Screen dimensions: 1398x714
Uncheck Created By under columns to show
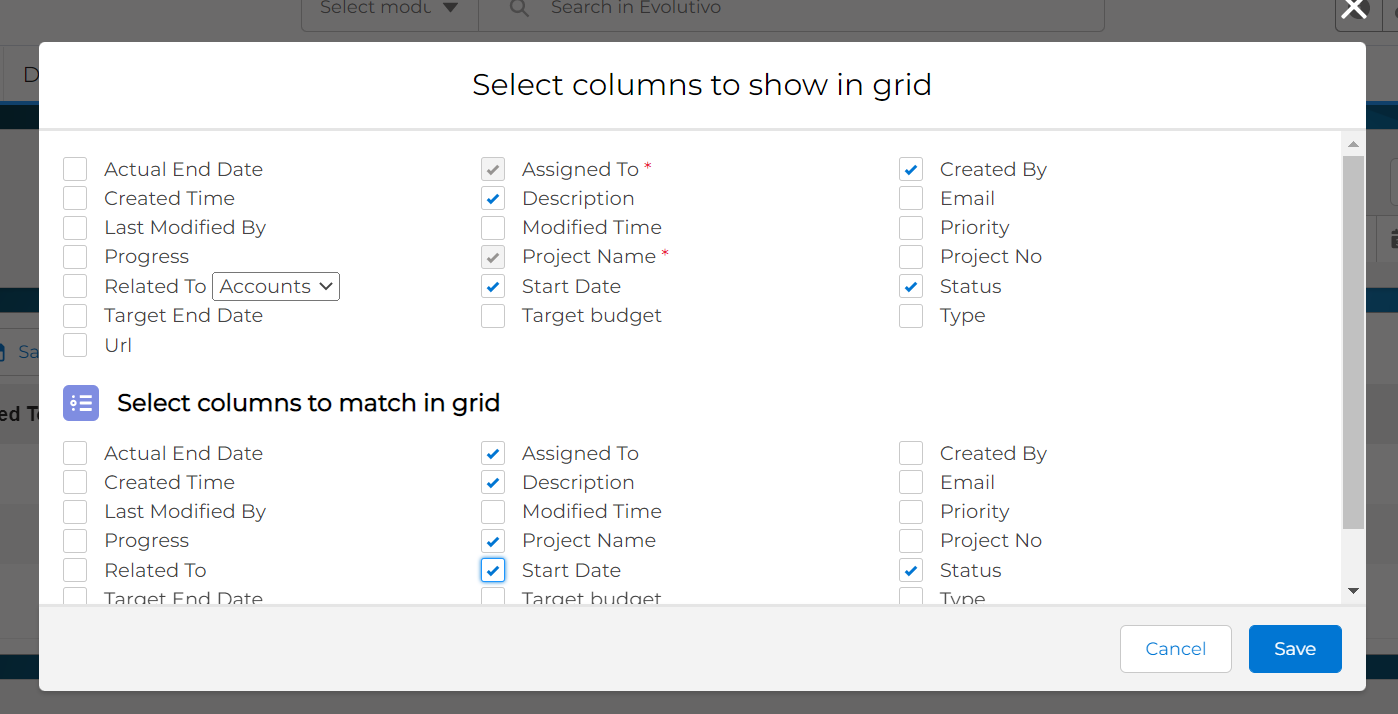coord(911,169)
